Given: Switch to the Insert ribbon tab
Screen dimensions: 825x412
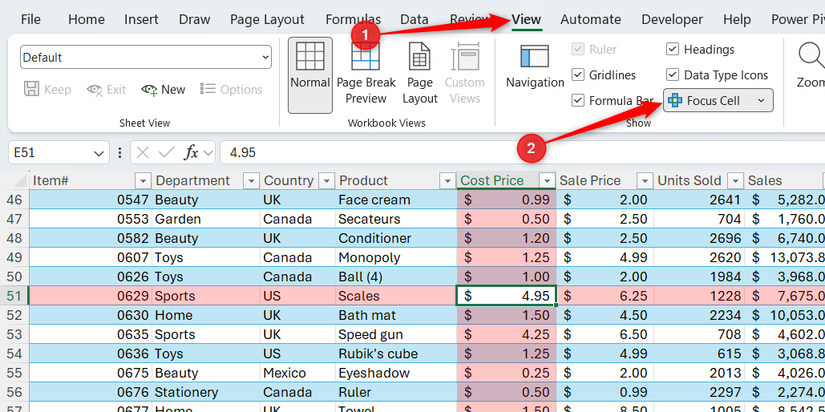Looking at the screenshot, I should (x=141, y=19).
